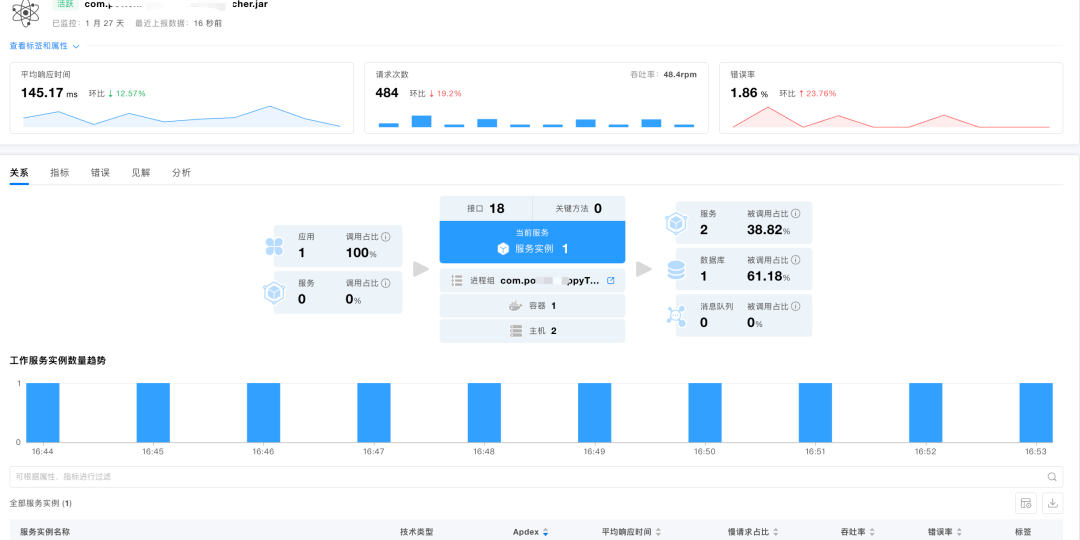Switch to the 见解 tab
The height and width of the screenshot is (540, 1080).
coord(141,172)
